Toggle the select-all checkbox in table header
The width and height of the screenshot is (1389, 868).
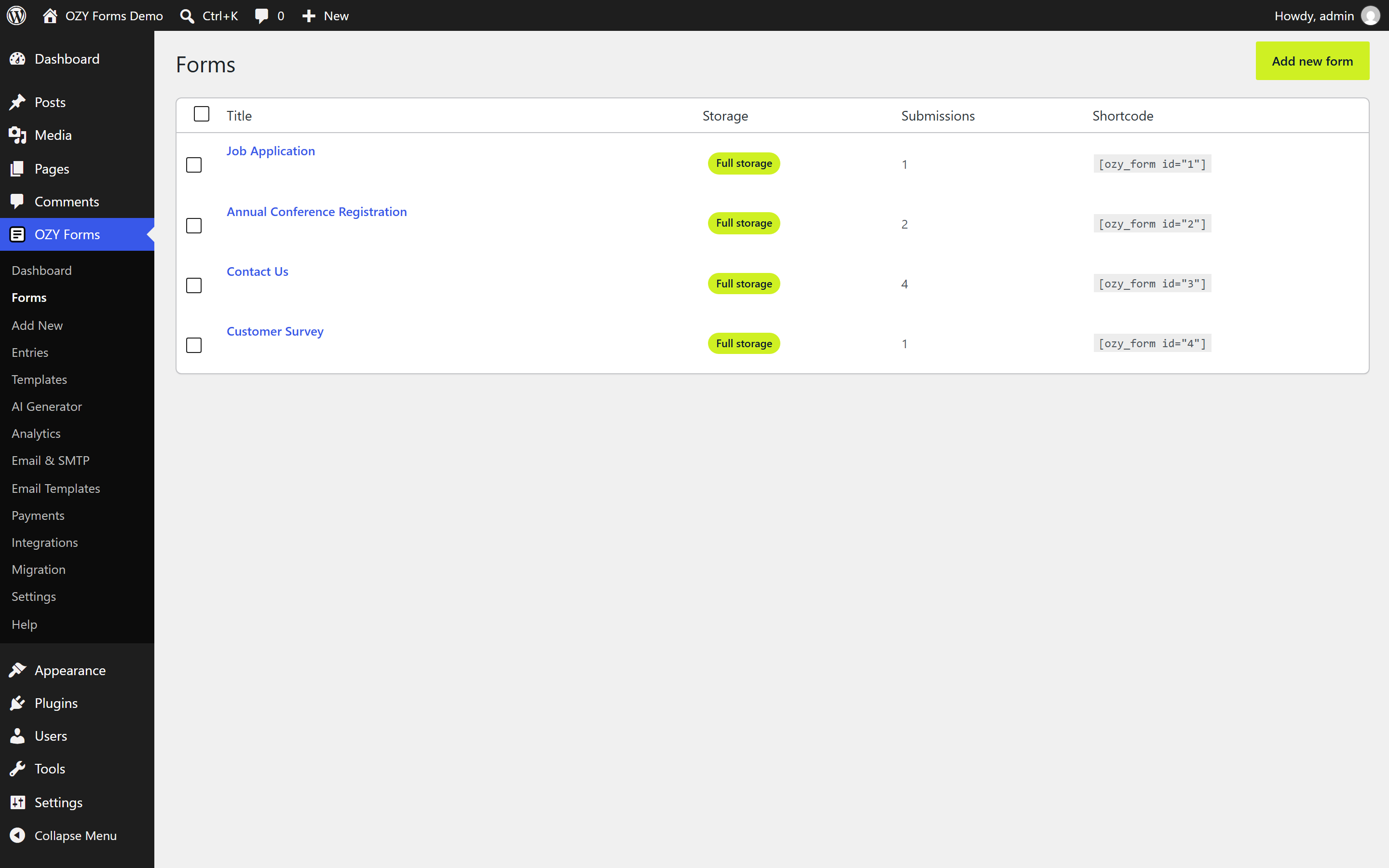pyautogui.click(x=202, y=114)
